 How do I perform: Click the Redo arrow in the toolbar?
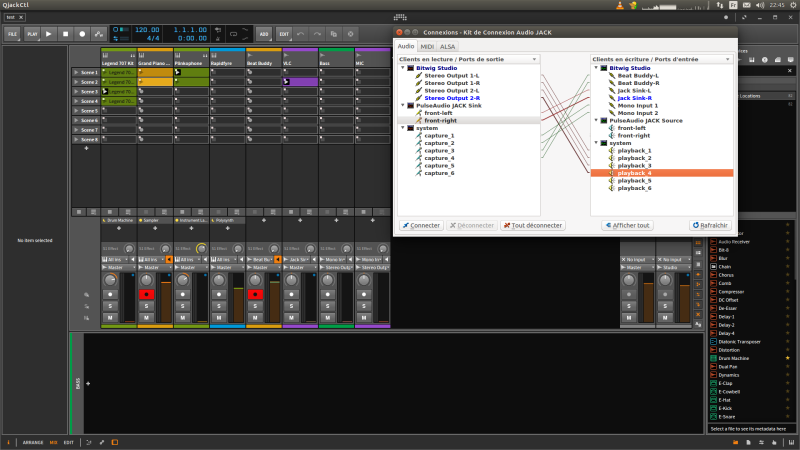click(317, 33)
